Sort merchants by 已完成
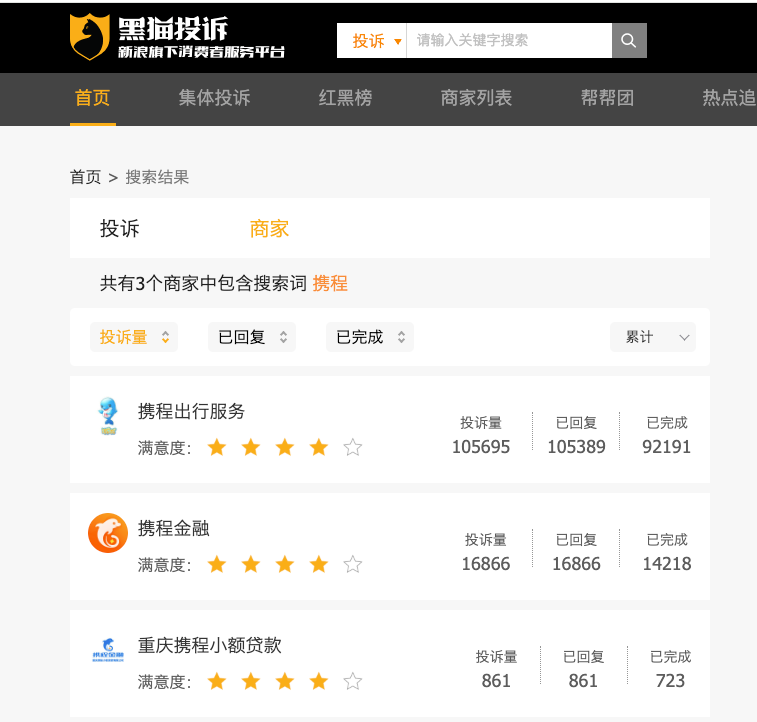This screenshot has height=722, width=757. coord(370,337)
